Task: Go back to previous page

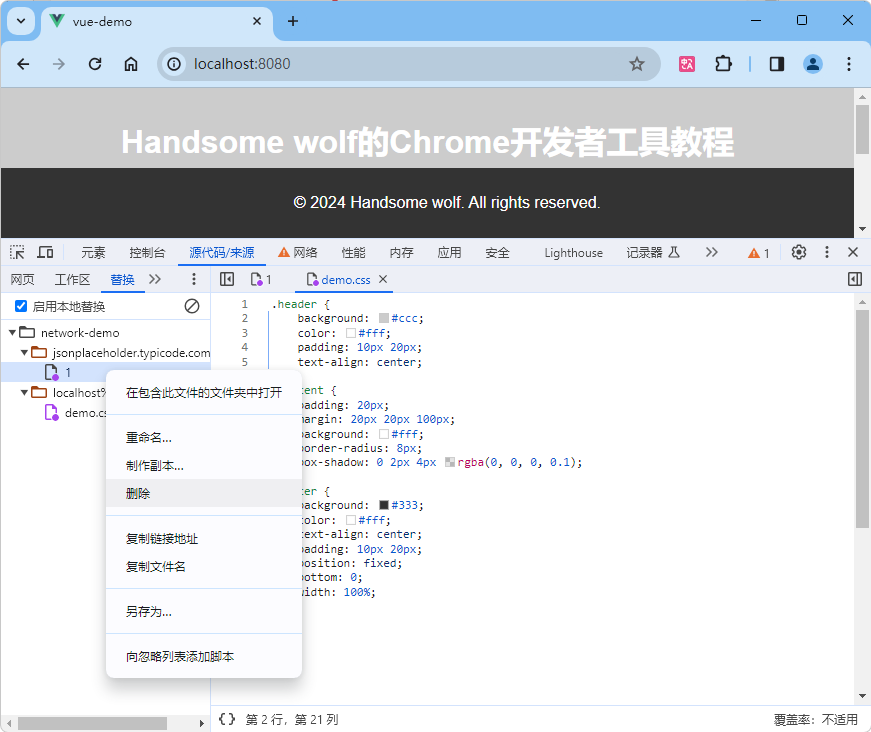Action: [23, 64]
